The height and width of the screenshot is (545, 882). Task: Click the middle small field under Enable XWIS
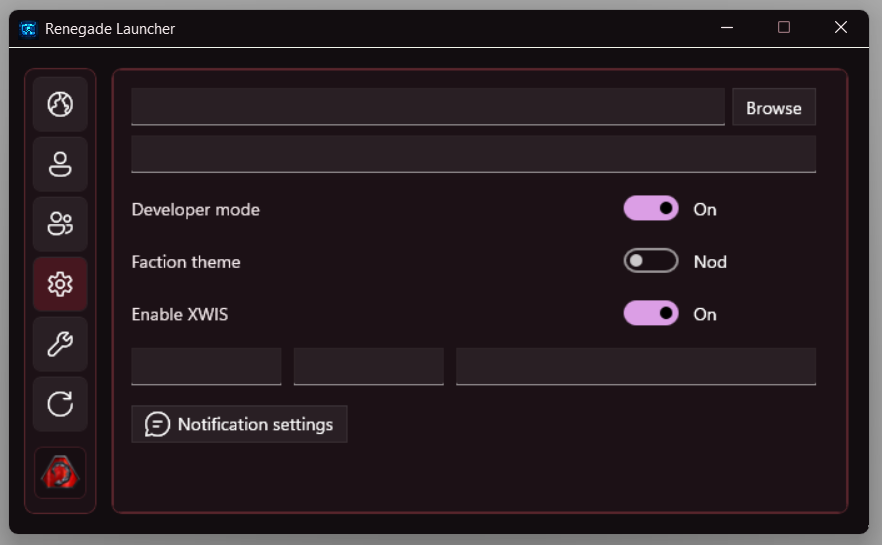(x=368, y=367)
